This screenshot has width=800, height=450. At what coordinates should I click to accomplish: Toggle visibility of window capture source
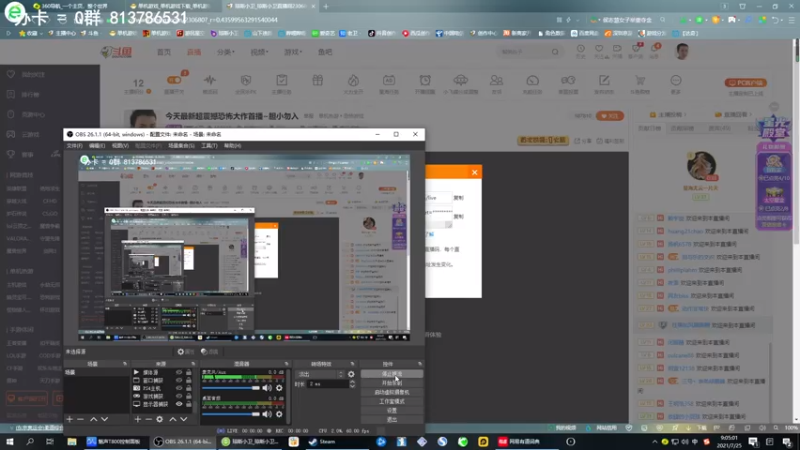point(179,380)
